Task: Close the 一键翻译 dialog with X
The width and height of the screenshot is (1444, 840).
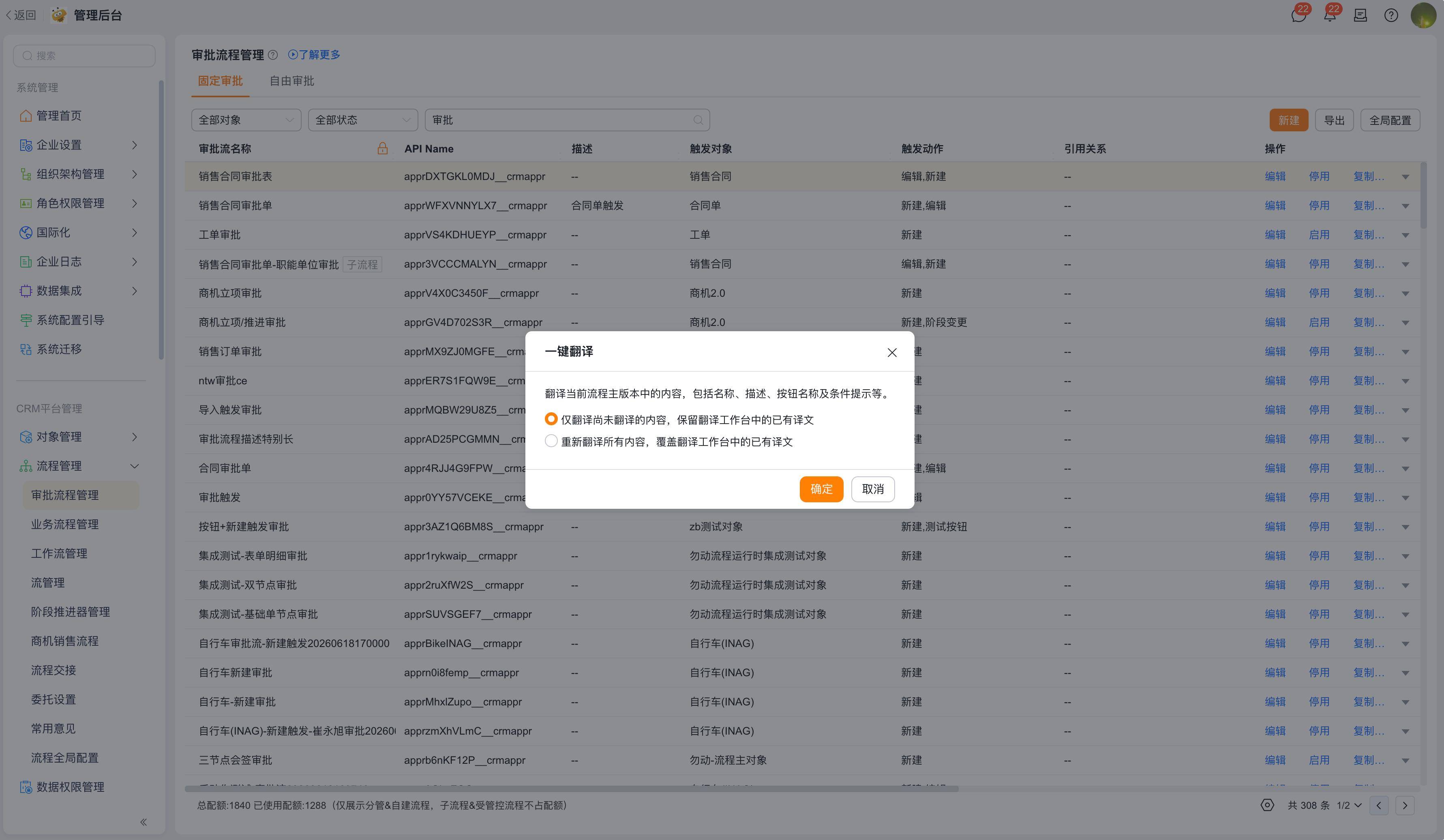Action: coord(891,352)
